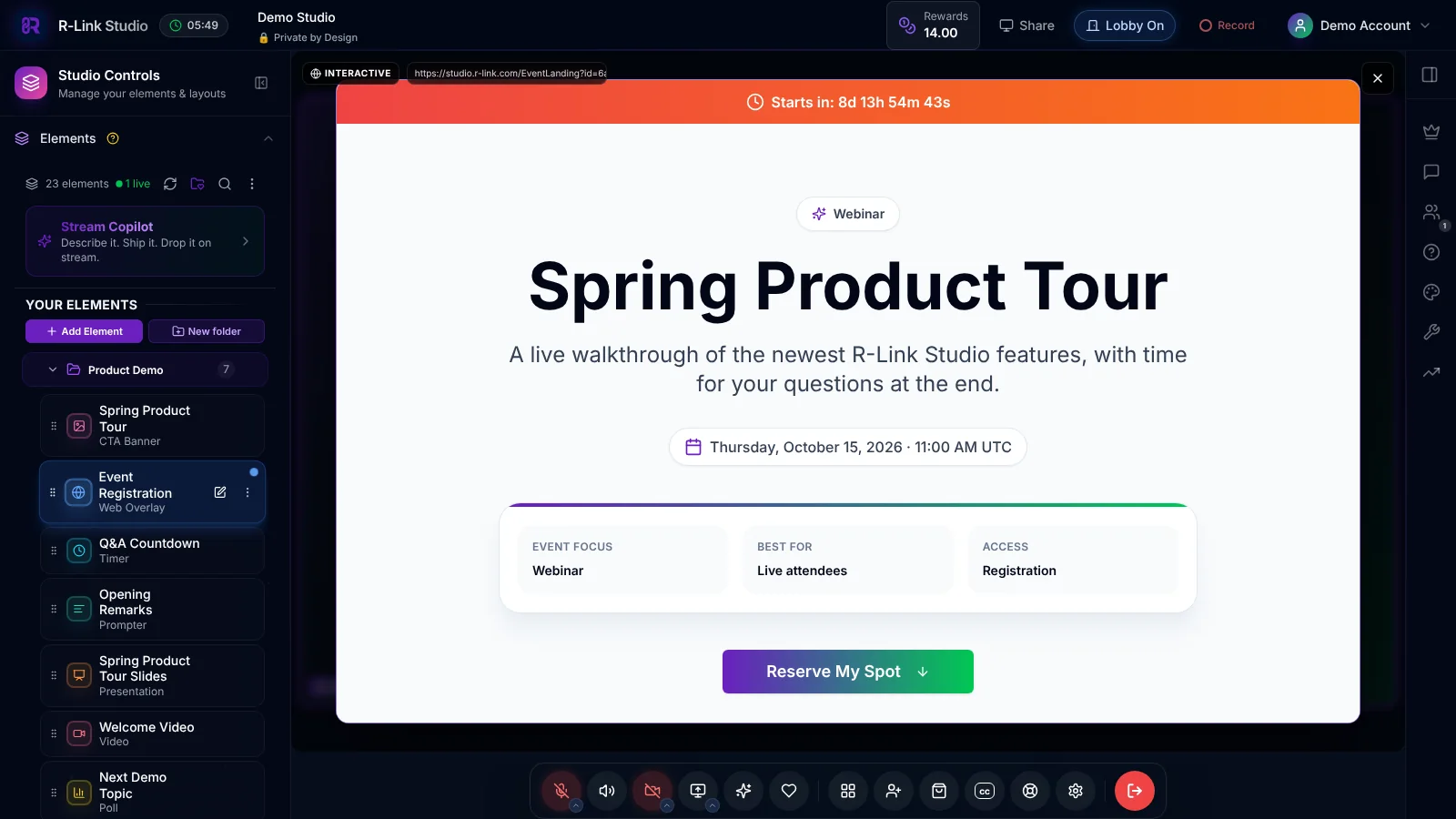Open participants panel in right sidebar
Viewport: 1456px width, 819px height.
click(x=1431, y=212)
